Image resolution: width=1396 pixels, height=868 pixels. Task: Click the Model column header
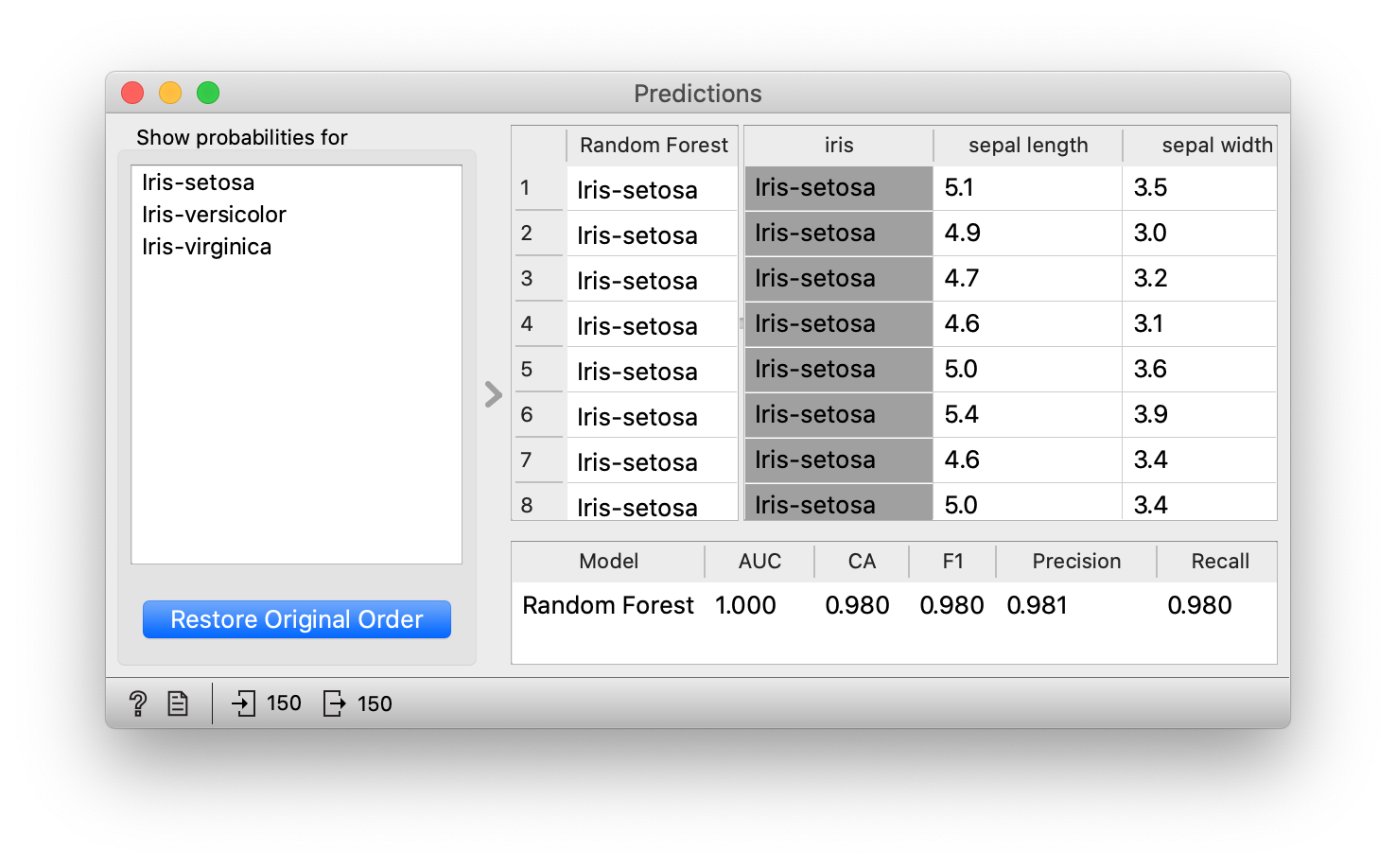608,562
